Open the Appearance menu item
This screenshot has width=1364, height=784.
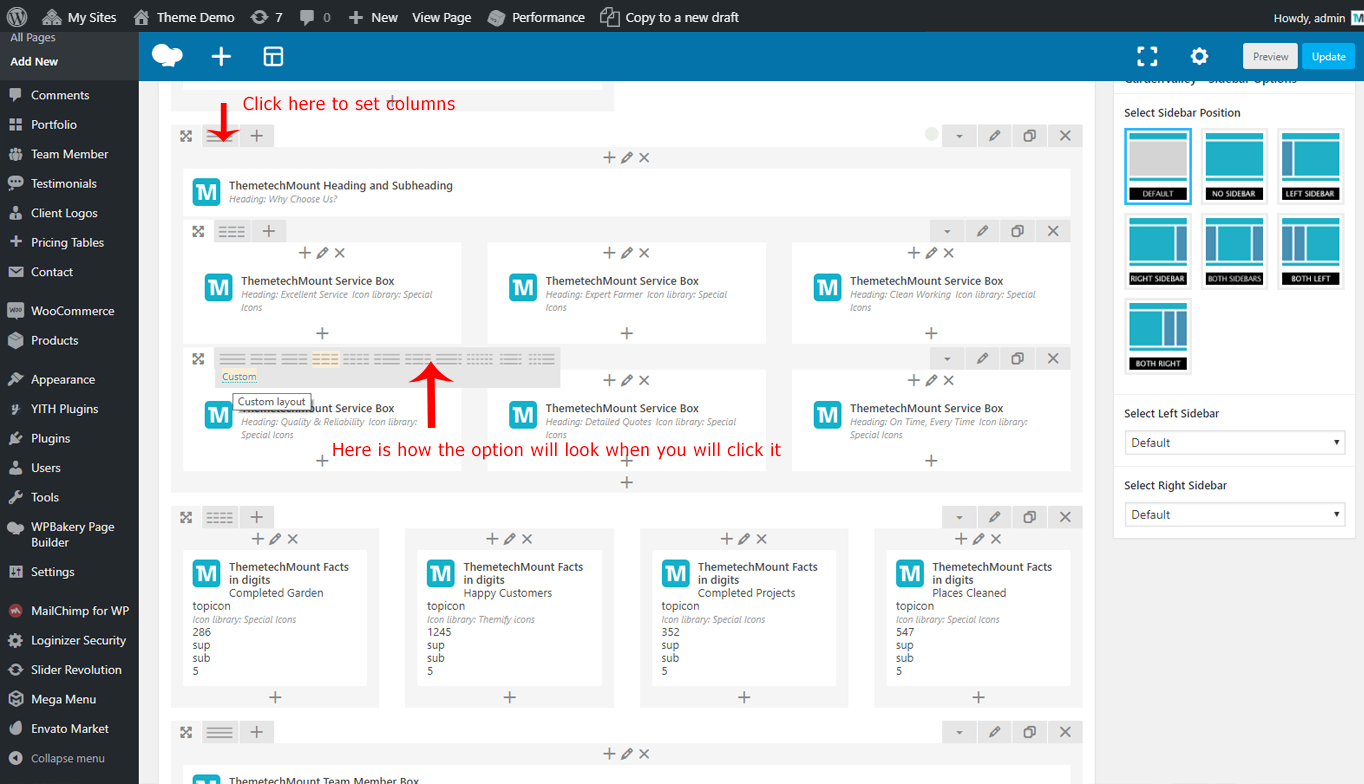click(x=63, y=380)
